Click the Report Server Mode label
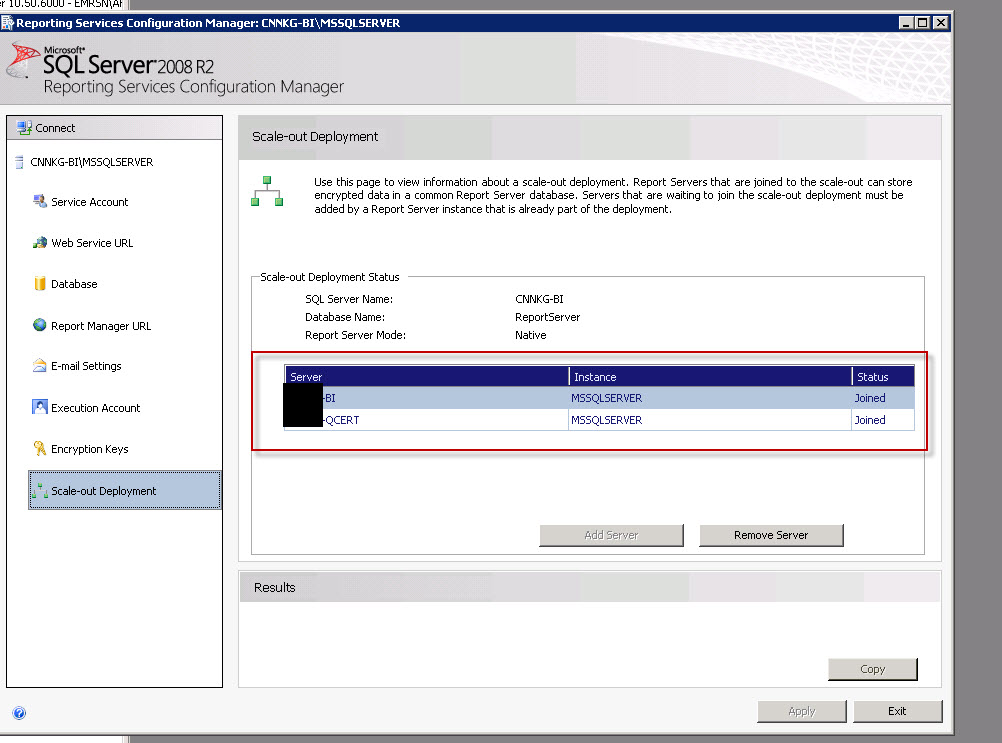The height and width of the screenshot is (743, 1002). pyautogui.click(x=355, y=335)
